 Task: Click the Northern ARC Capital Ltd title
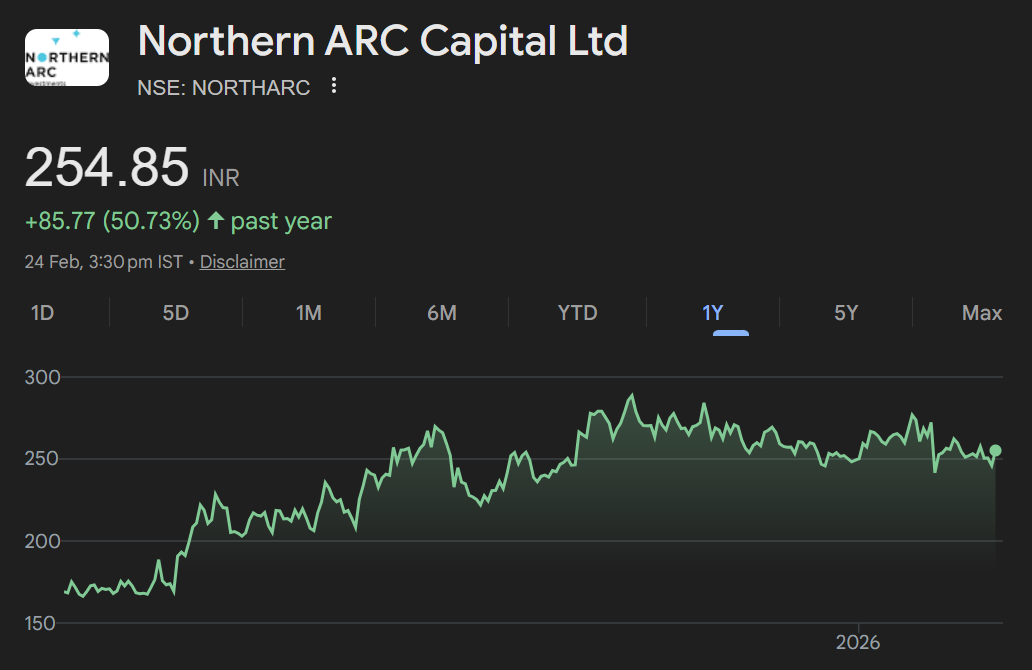click(383, 42)
